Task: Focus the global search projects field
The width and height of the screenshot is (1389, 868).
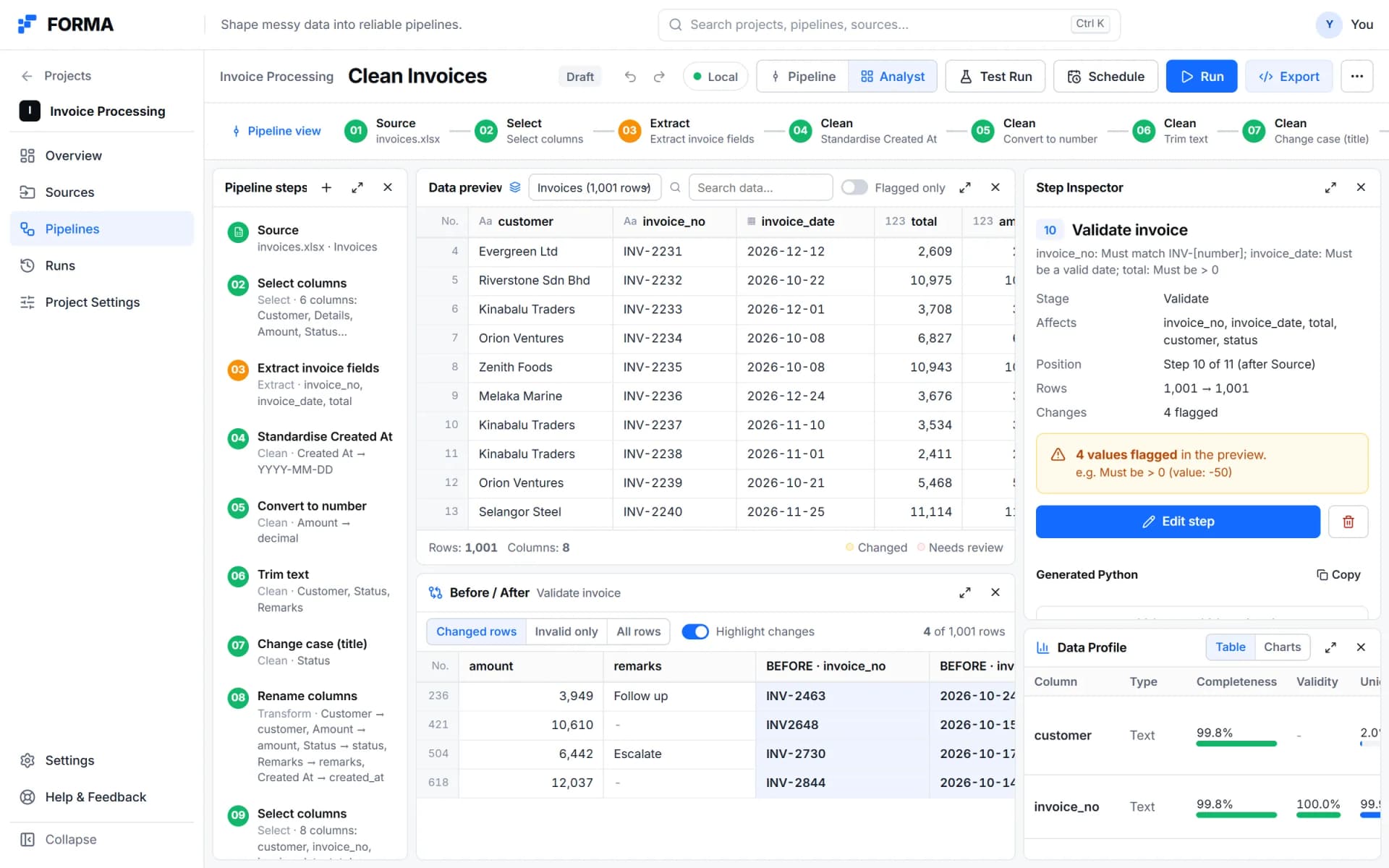Action: pos(889,25)
